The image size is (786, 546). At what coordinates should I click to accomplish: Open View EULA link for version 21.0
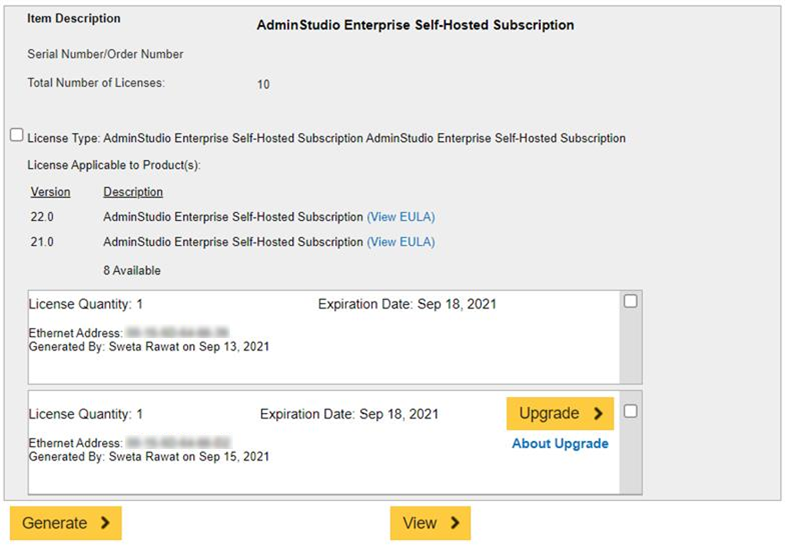click(401, 242)
